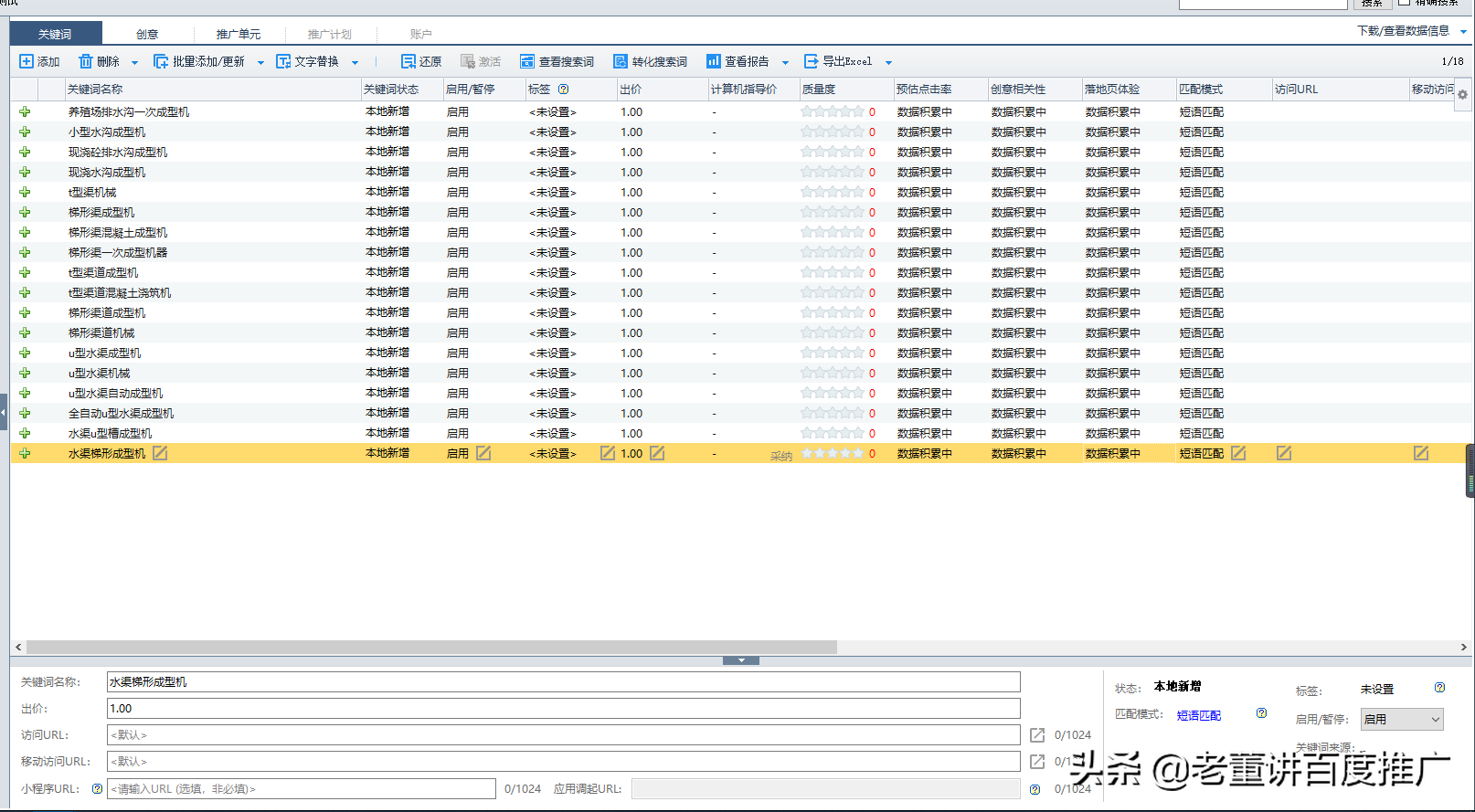Sort by 匹配模式 column header
This screenshot has width=1475, height=812.
pyautogui.click(x=1225, y=90)
